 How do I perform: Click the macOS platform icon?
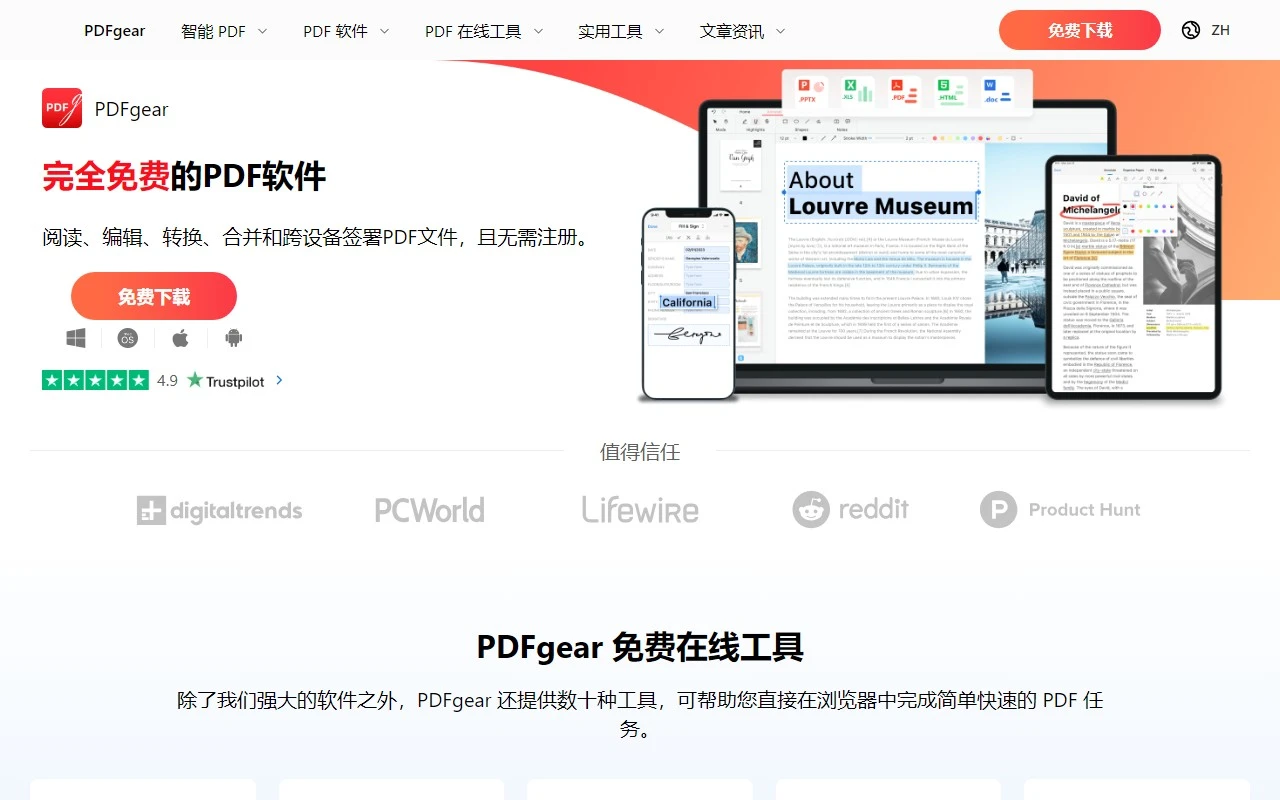[x=128, y=338]
